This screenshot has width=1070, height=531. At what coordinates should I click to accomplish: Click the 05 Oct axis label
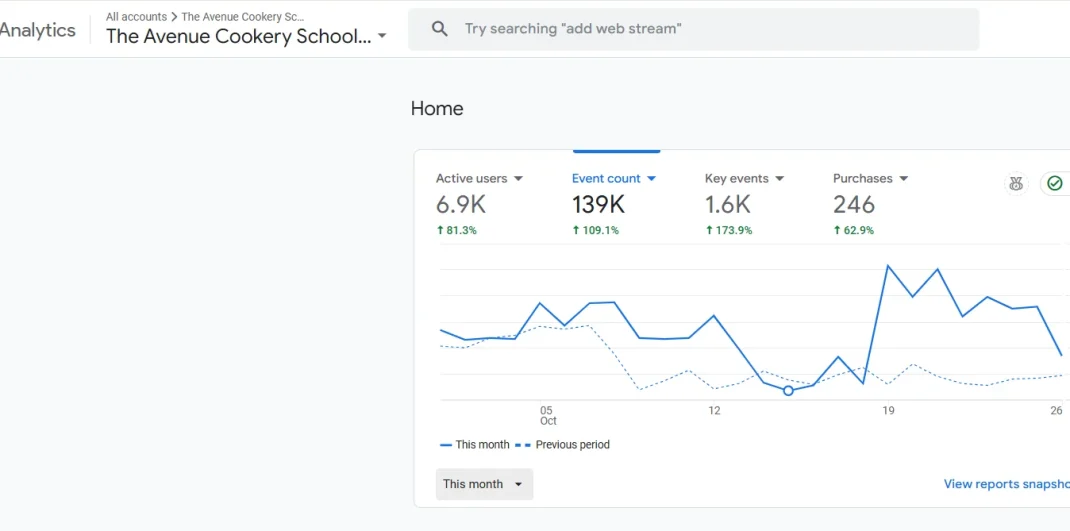tap(548, 416)
